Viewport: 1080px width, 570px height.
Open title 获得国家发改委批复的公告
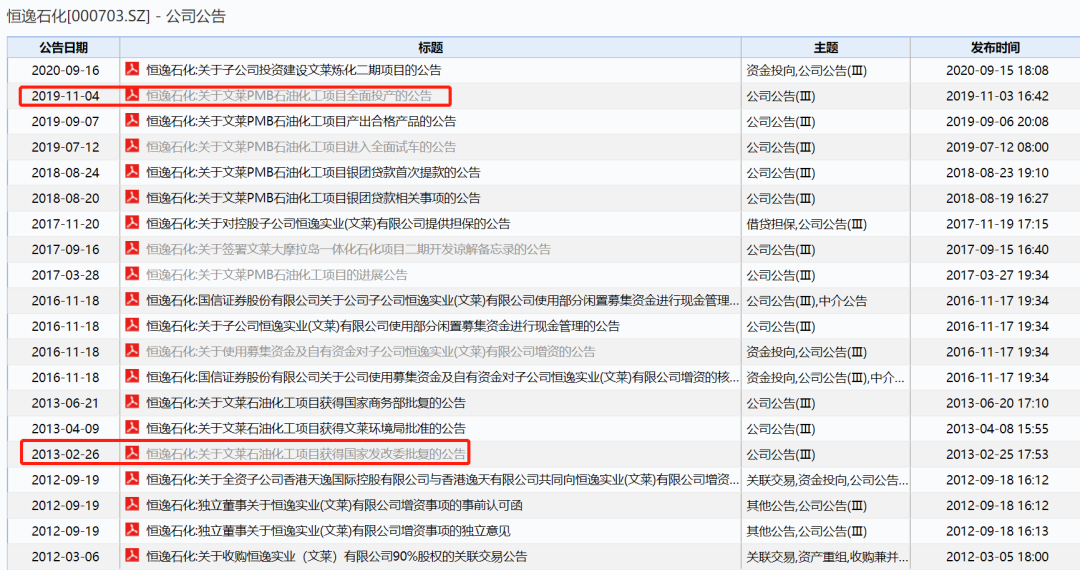click(x=306, y=454)
